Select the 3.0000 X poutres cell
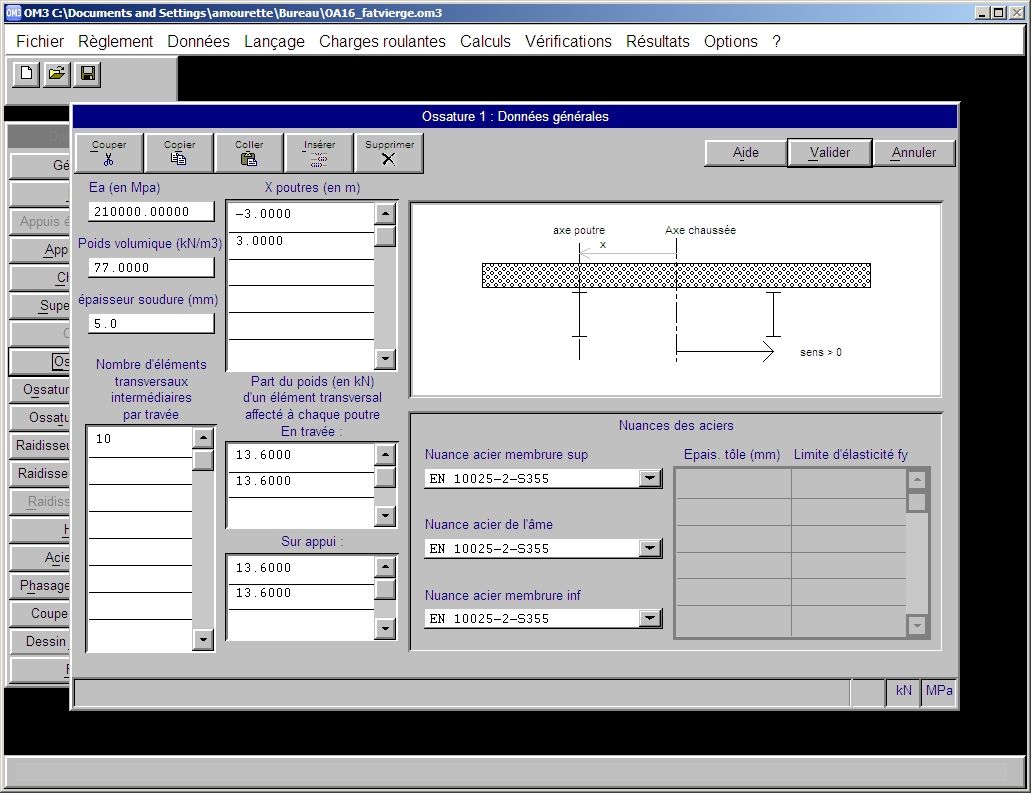 [301, 245]
